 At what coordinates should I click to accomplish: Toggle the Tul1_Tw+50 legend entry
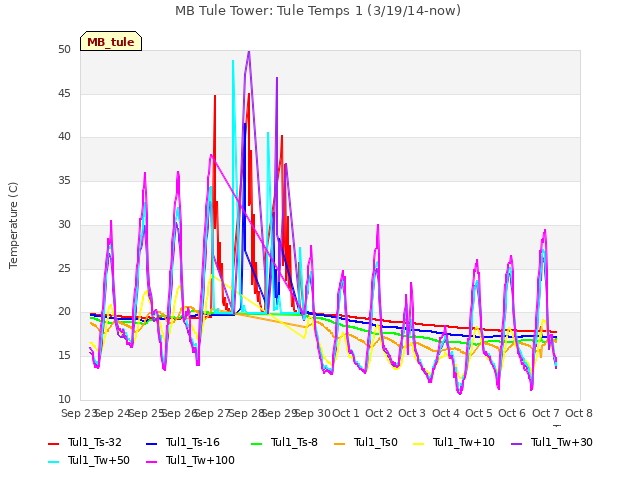tap(89, 460)
